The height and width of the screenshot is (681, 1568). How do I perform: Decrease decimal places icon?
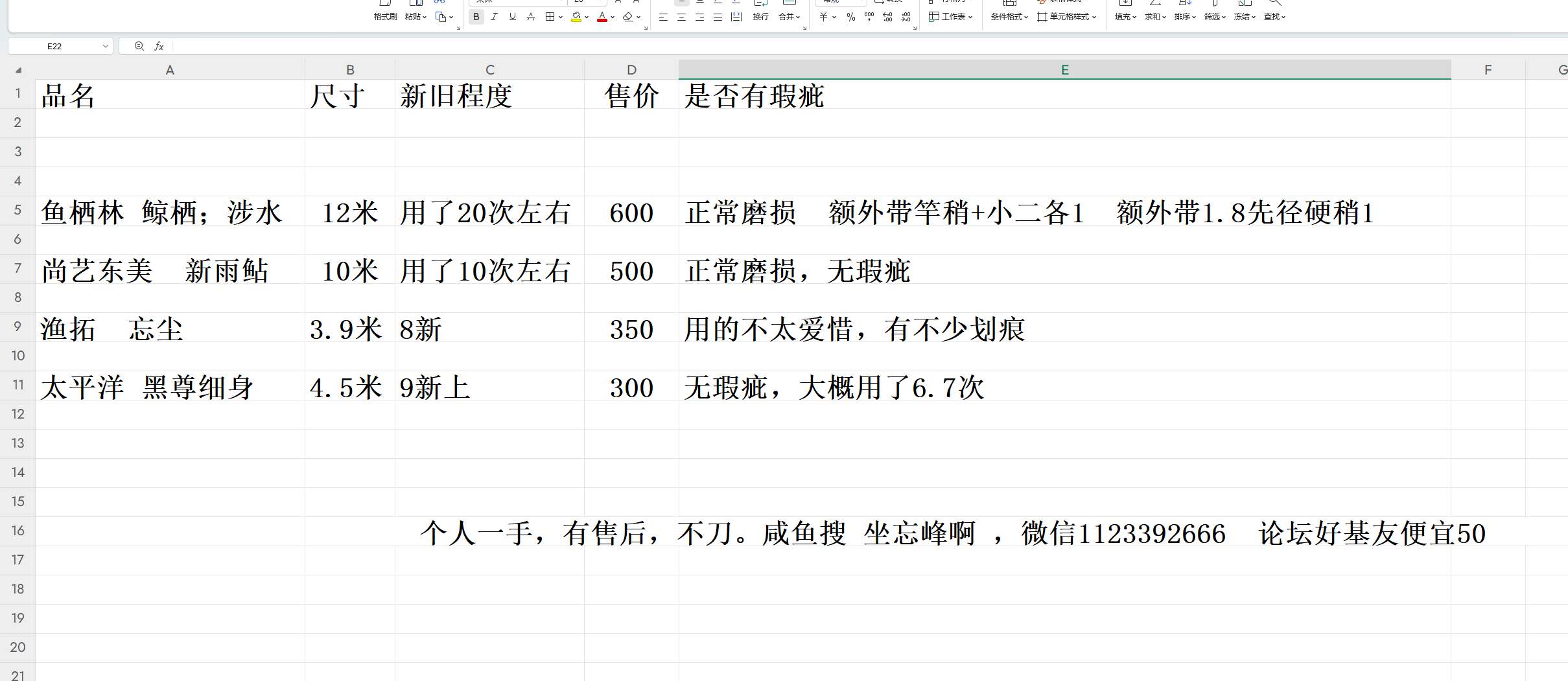click(x=906, y=17)
